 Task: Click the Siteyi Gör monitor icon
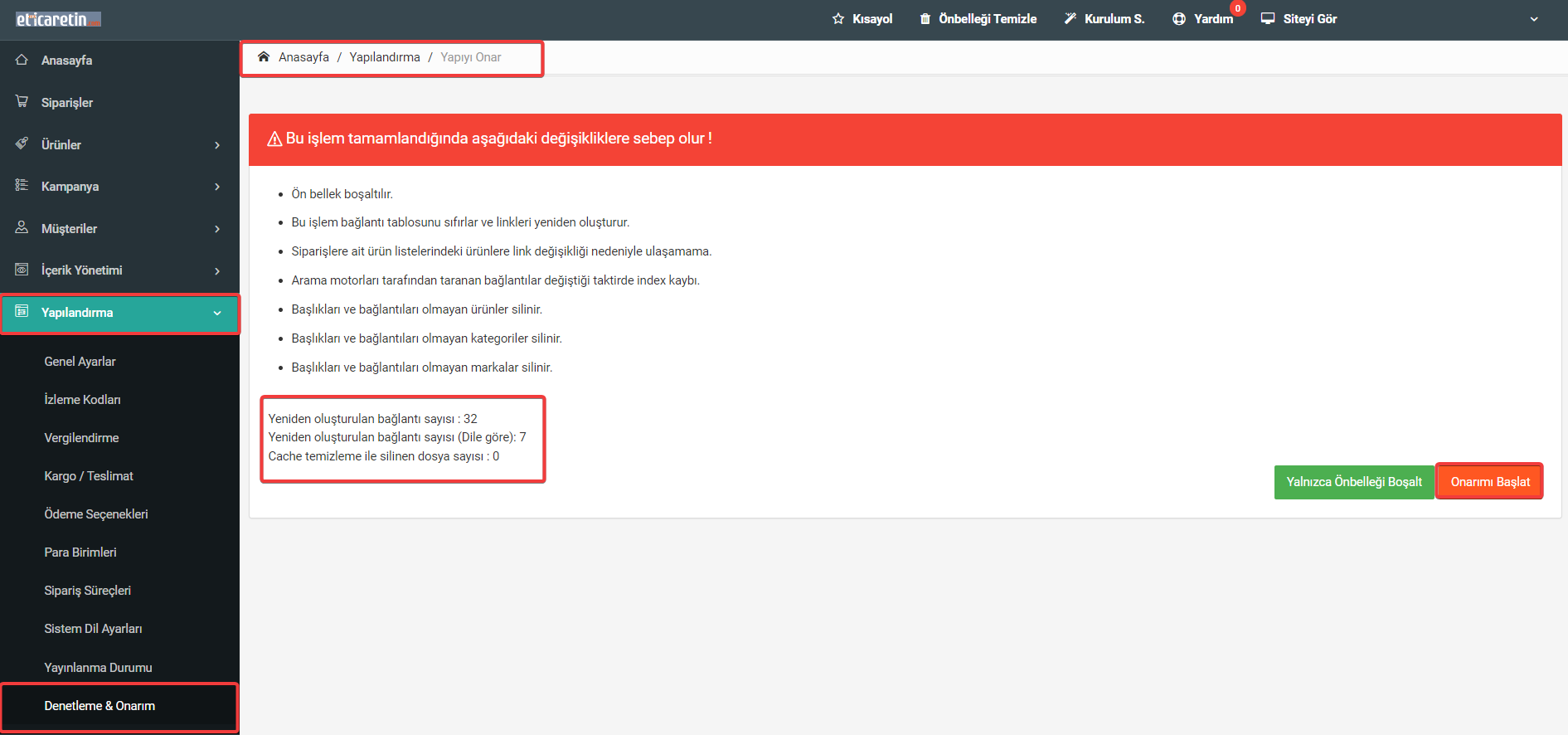[1268, 19]
